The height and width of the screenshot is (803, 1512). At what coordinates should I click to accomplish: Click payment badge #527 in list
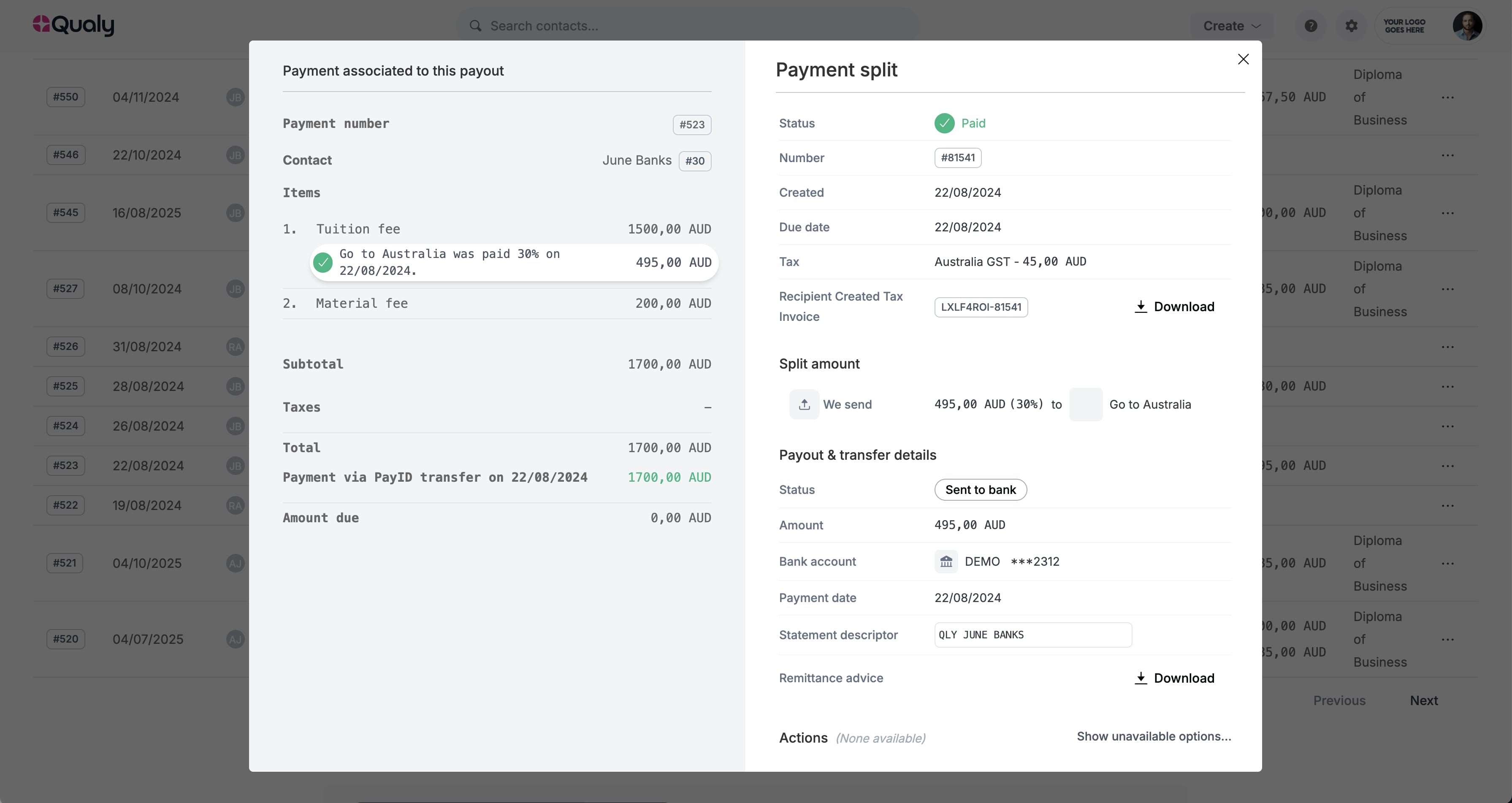coord(65,288)
